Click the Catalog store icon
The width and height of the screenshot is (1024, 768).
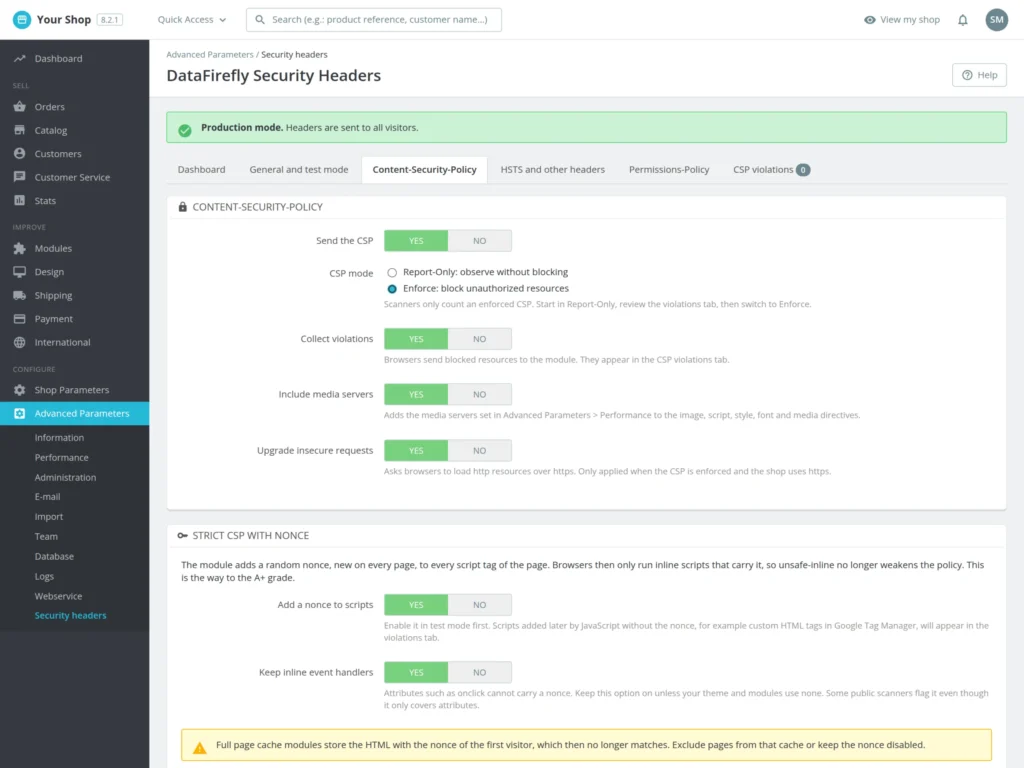20,130
